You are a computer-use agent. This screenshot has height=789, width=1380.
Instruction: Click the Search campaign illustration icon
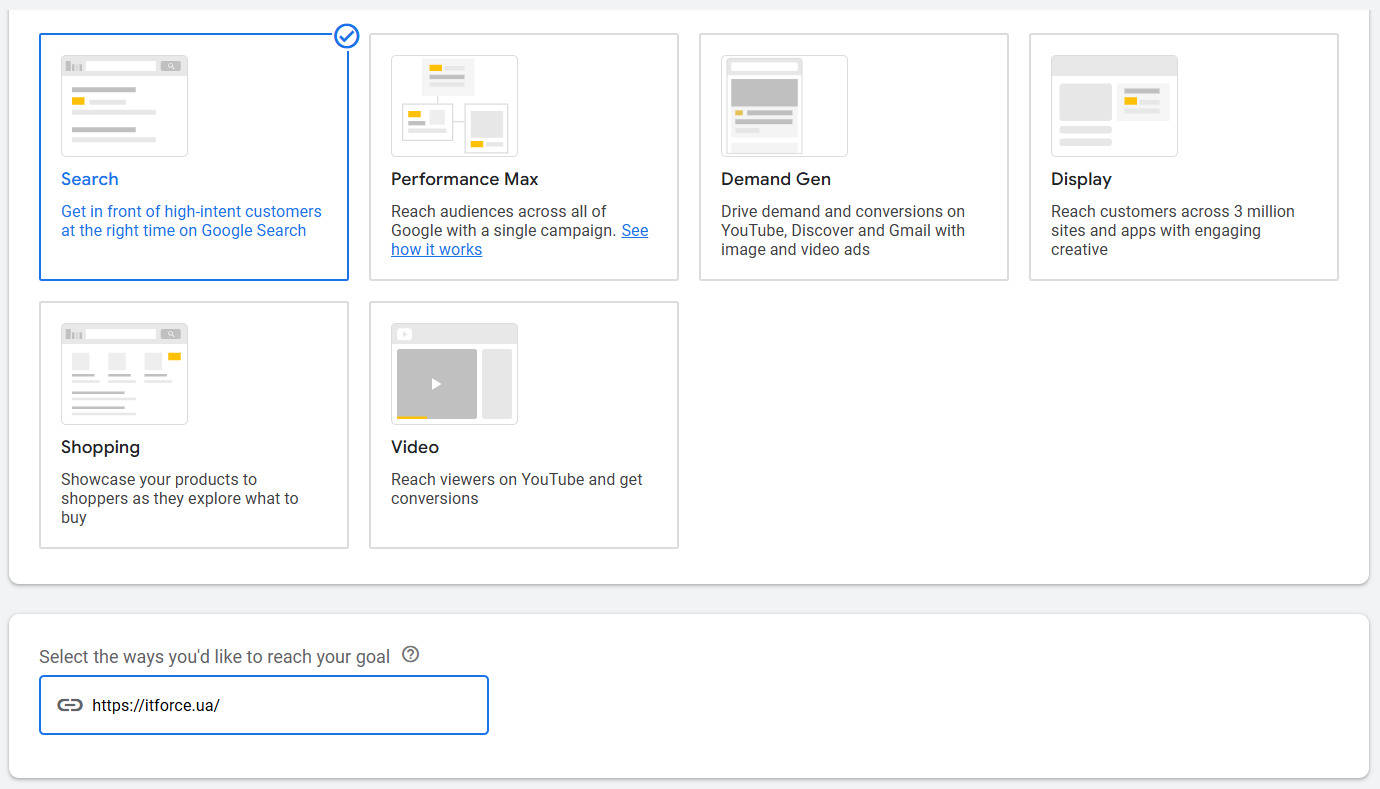[x=124, y=106]
